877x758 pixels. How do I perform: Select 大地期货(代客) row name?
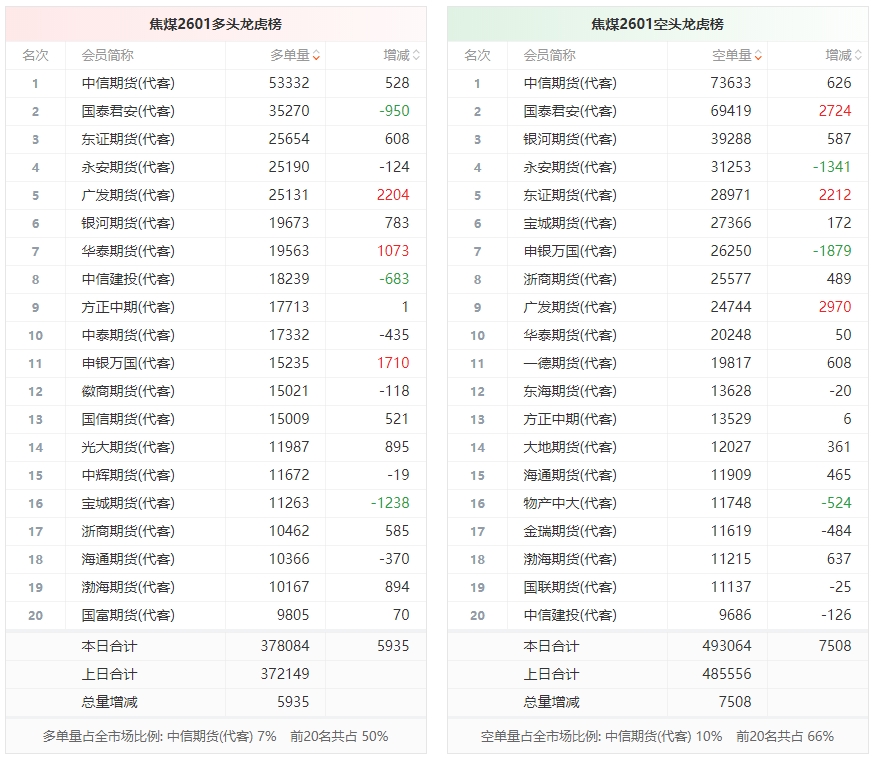570,447
